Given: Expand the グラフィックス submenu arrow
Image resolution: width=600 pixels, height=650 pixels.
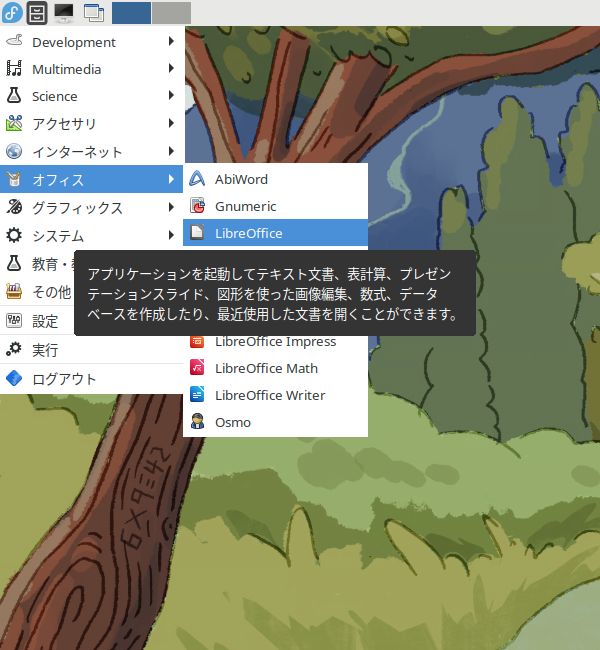Looking at the screenshot, I should pyautogui.click(x=171, y=207).
